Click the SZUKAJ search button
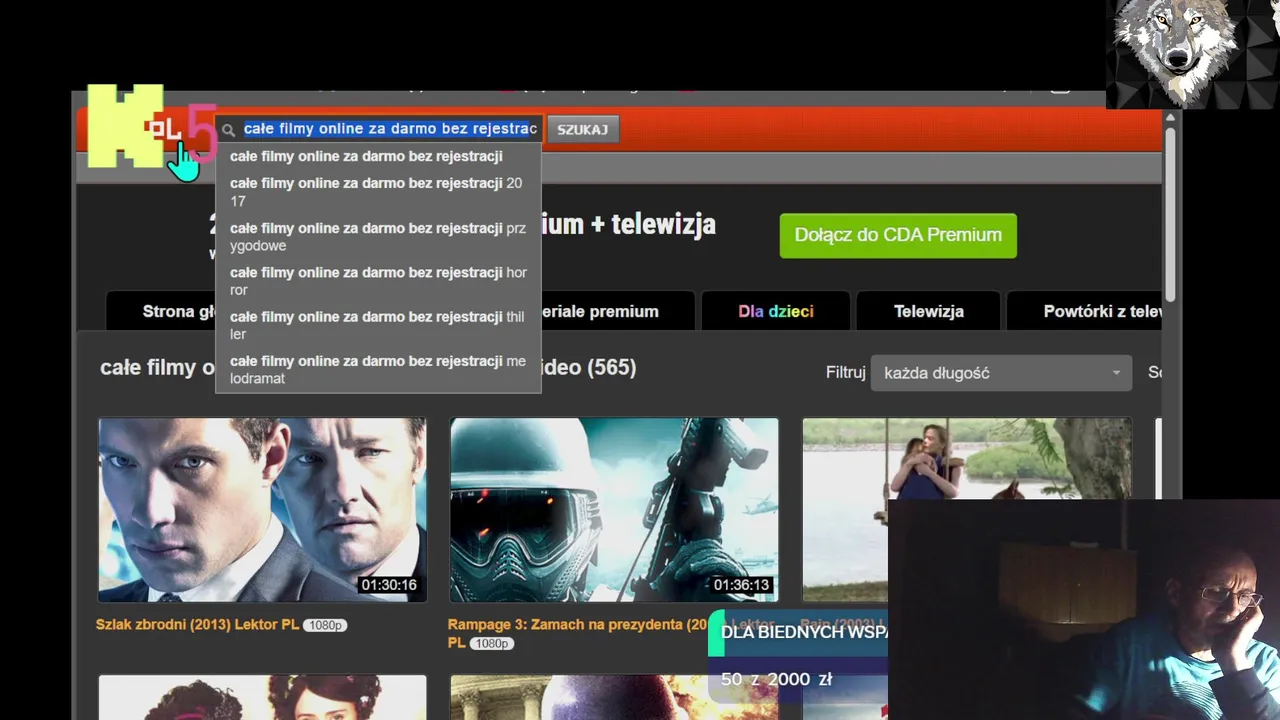Viewport: 1280px width, 720px height. (583, 130)
